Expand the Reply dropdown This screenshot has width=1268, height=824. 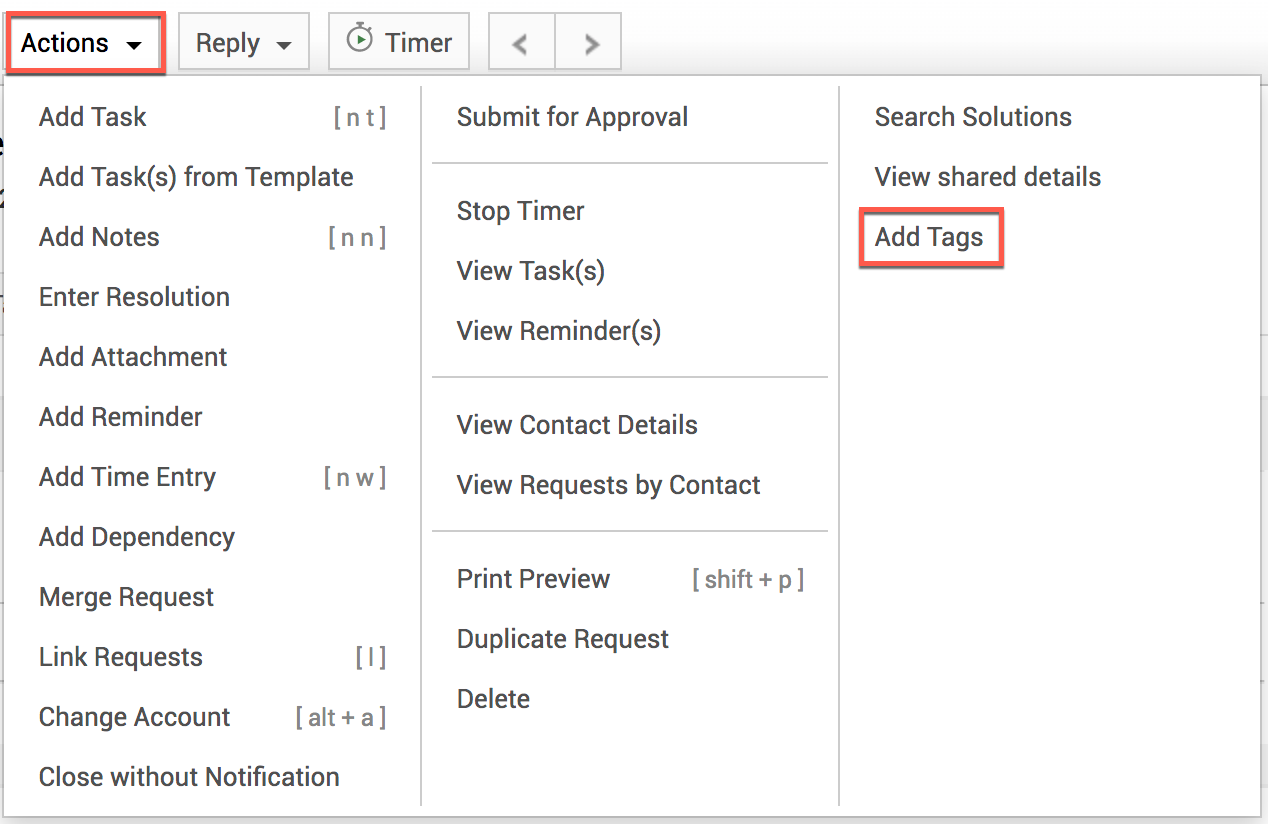243,43
